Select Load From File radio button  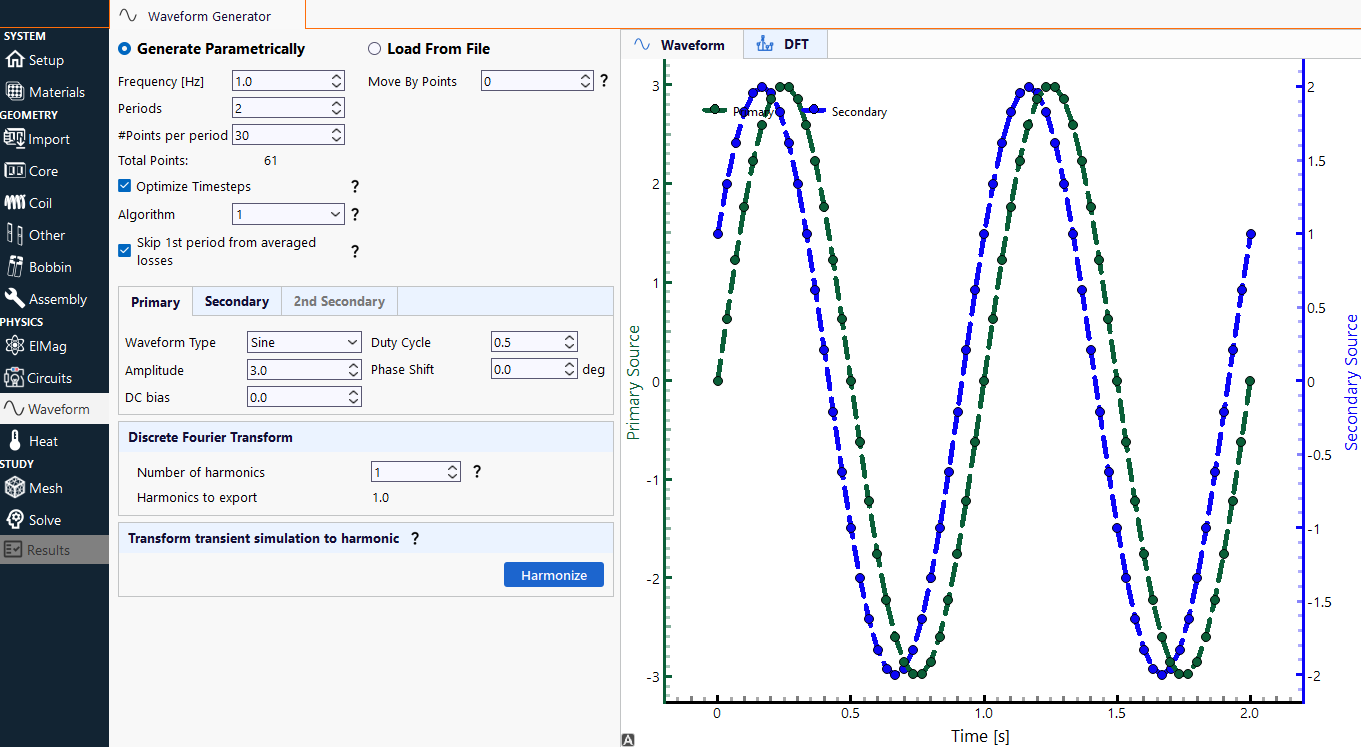[x=375, y=48]
